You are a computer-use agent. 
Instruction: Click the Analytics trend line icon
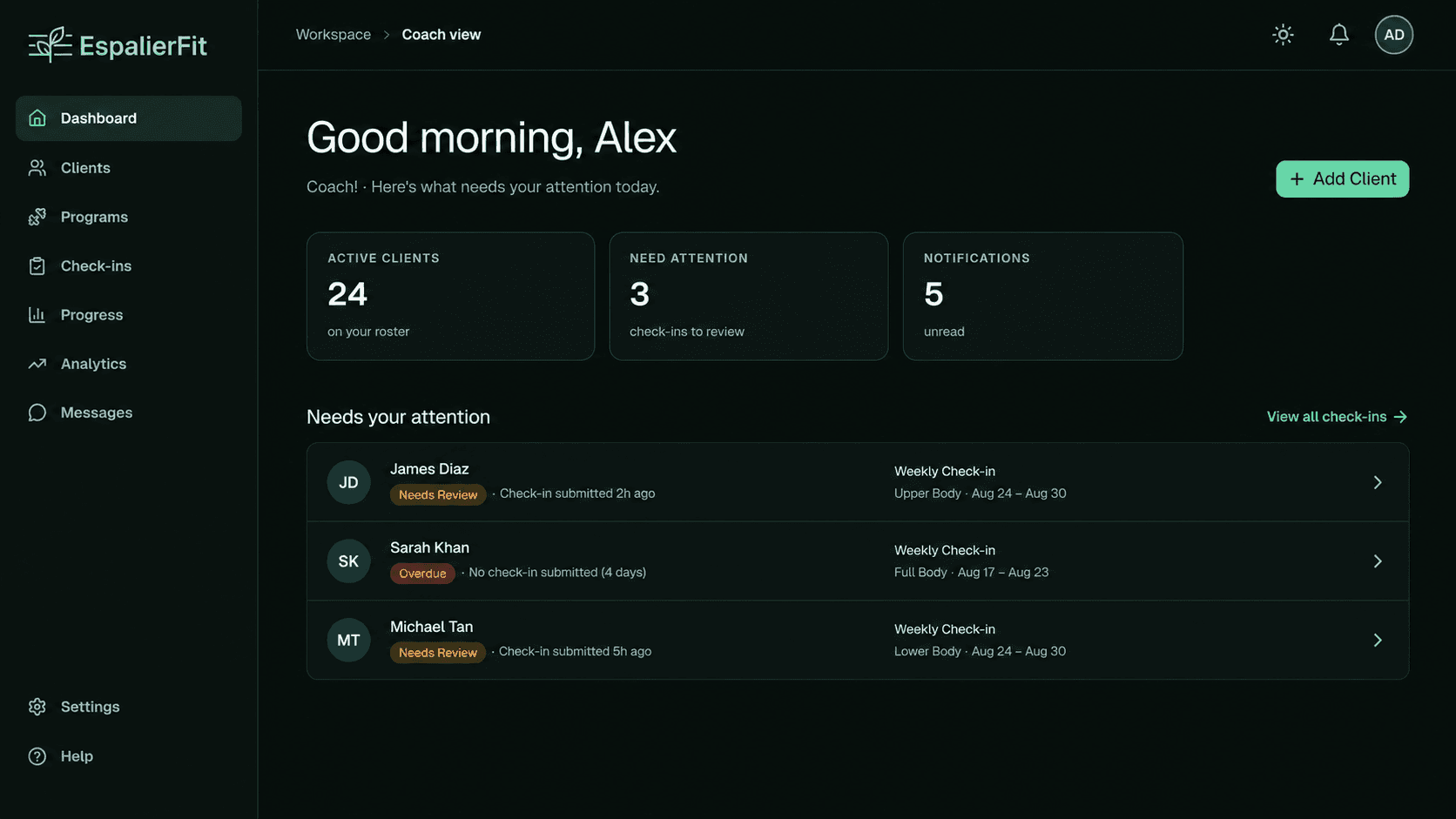coord(37,364)
